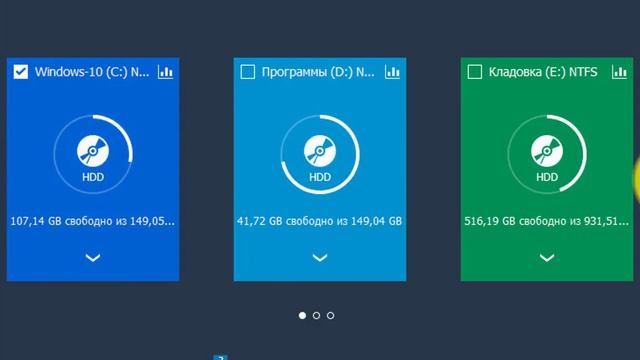Check the Программы (D:) drive checkbox
The height and width of the screenshot is (360, 640).
247,72
